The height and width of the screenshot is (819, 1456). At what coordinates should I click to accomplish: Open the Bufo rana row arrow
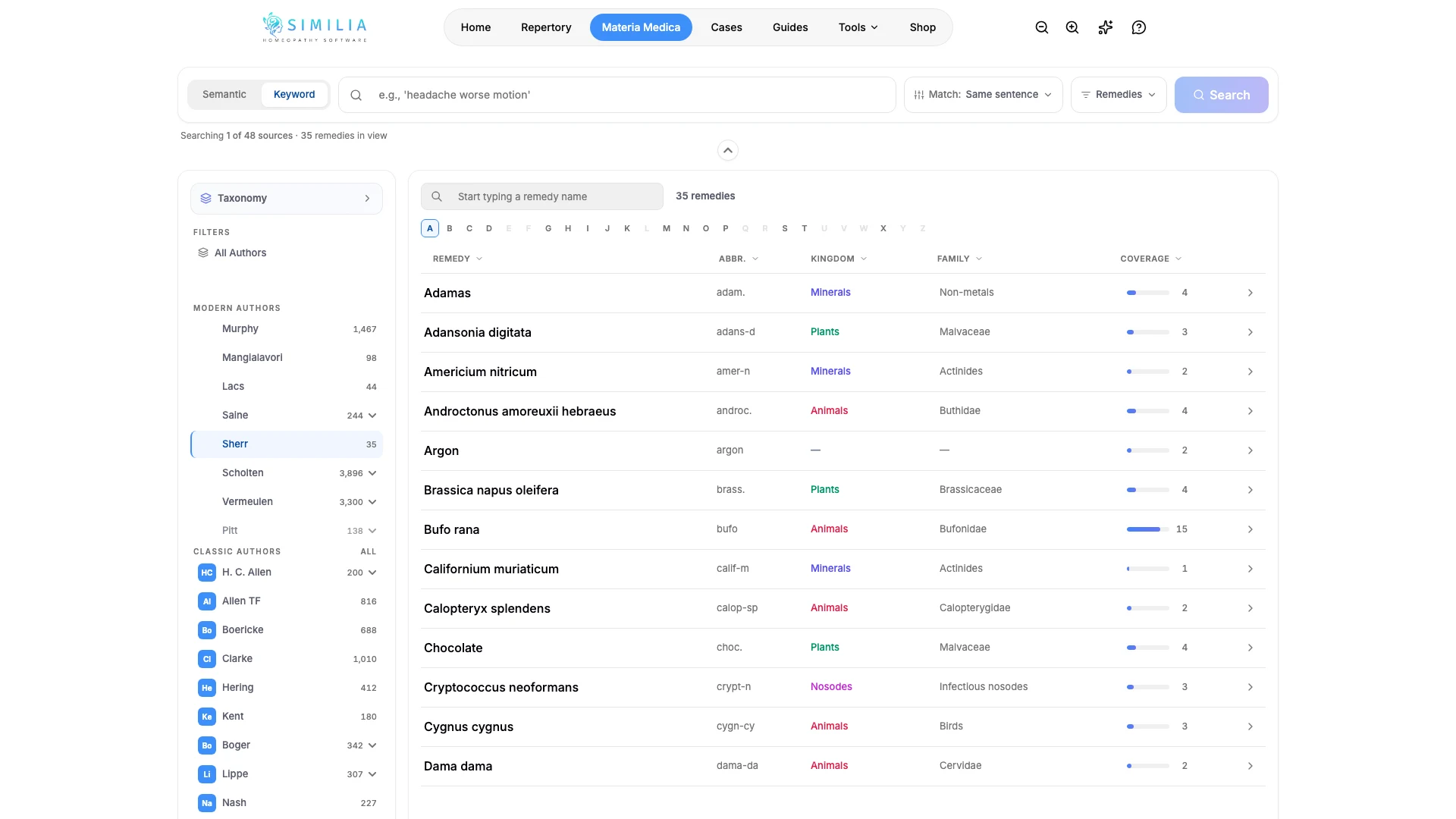click(1250, 529)
